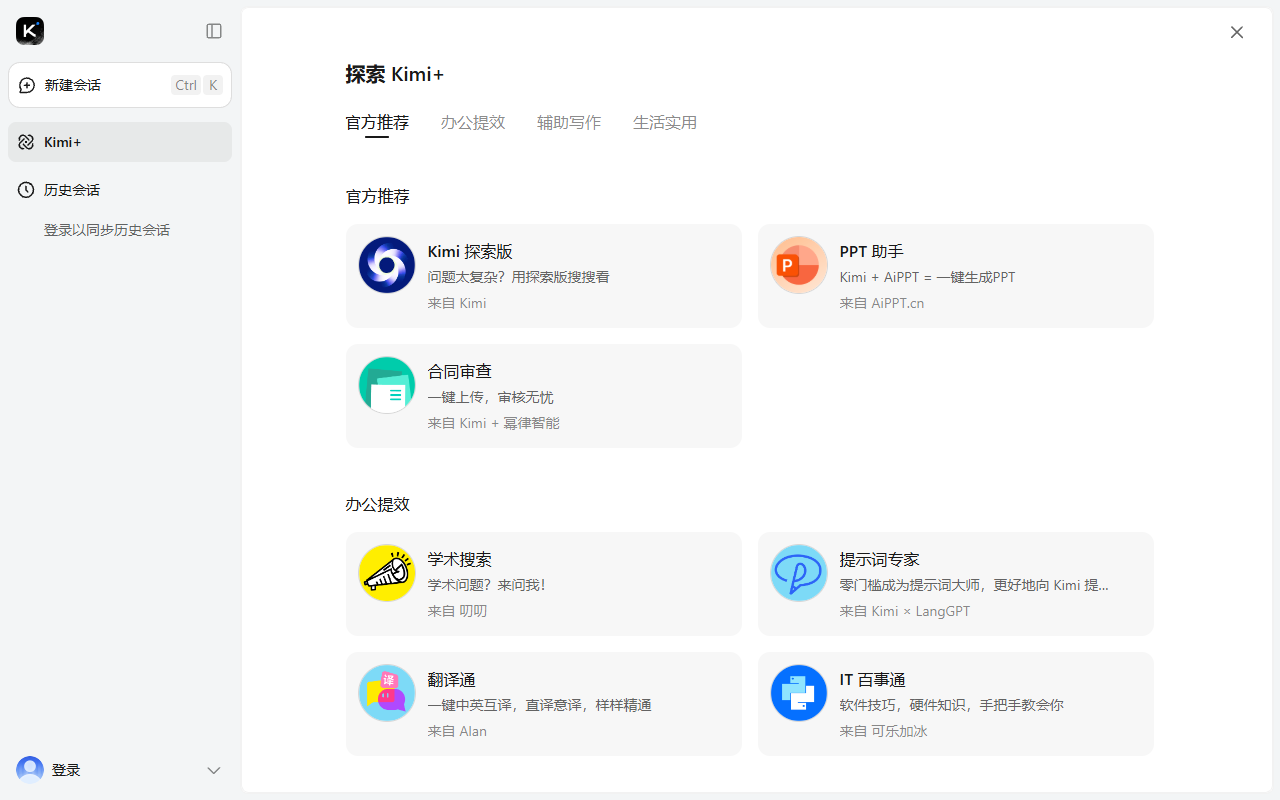Click text 问题太复杂？用探索版搜搜看
This screenshot has height=800, width=1280.
tap(519, 277)
